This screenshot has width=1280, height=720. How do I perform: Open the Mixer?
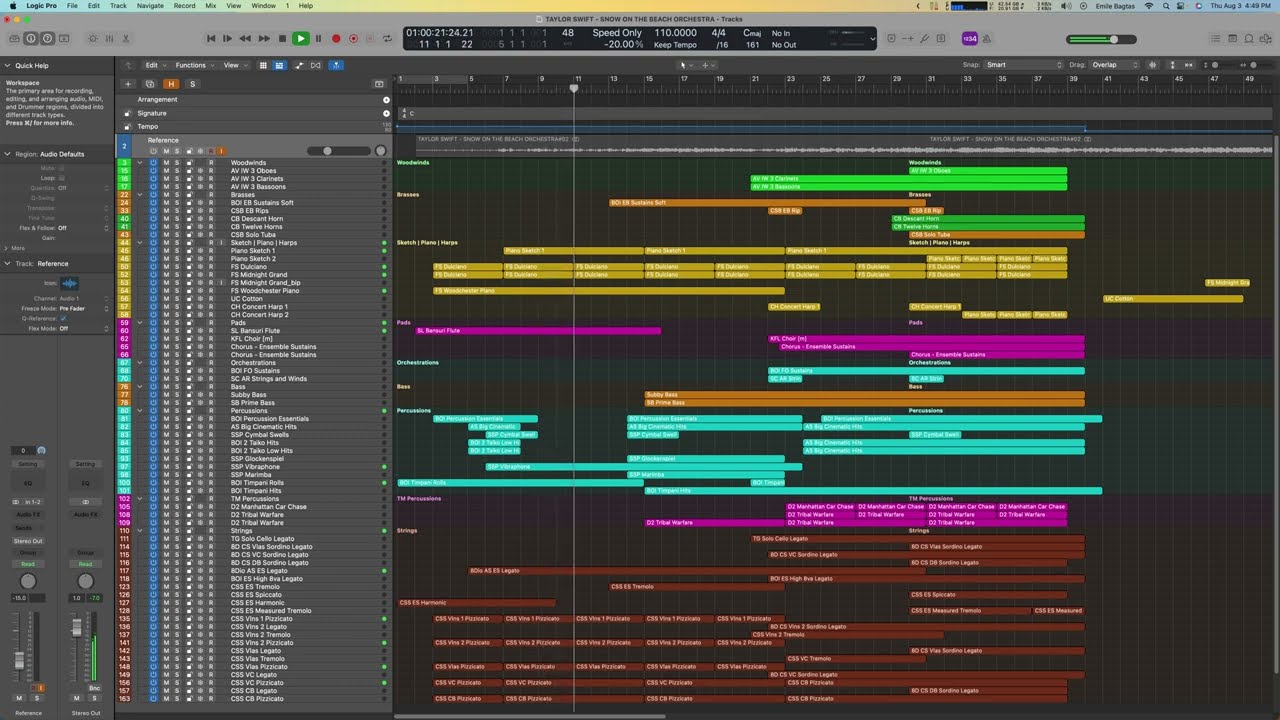click(110, 39)
